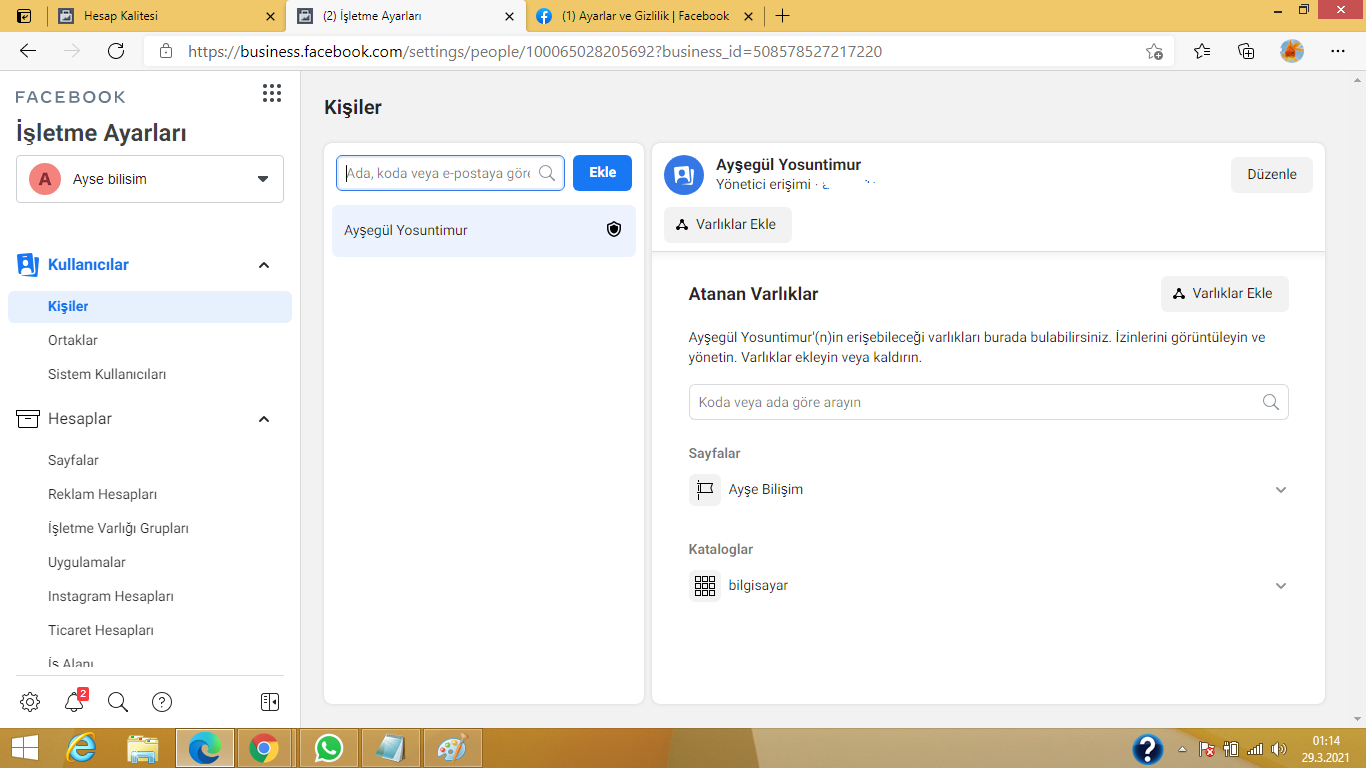Open Sistem Kullanıcıları in the sidebar

point(107,375)
